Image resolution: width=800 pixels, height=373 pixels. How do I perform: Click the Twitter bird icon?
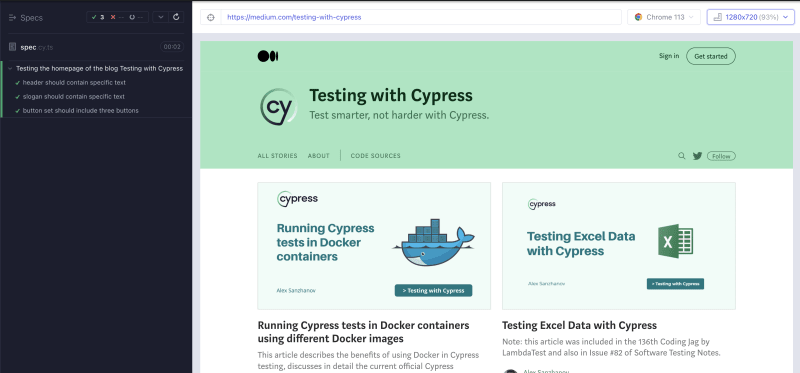pos(697,156)
